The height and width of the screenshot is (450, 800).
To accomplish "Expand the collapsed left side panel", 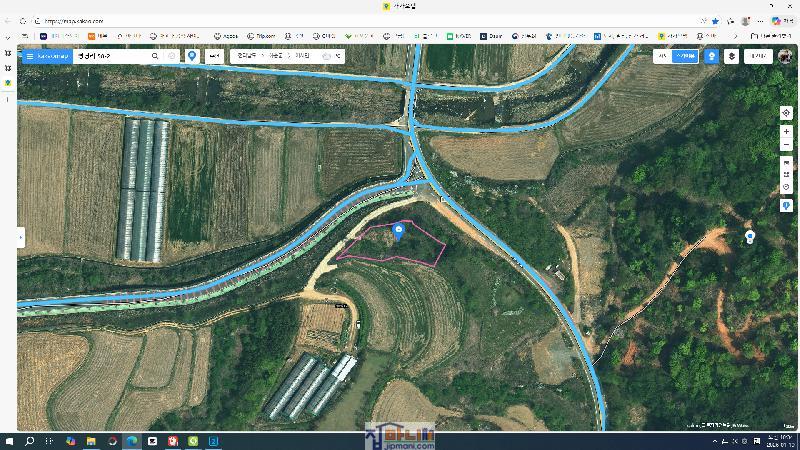I will point(21,238).
